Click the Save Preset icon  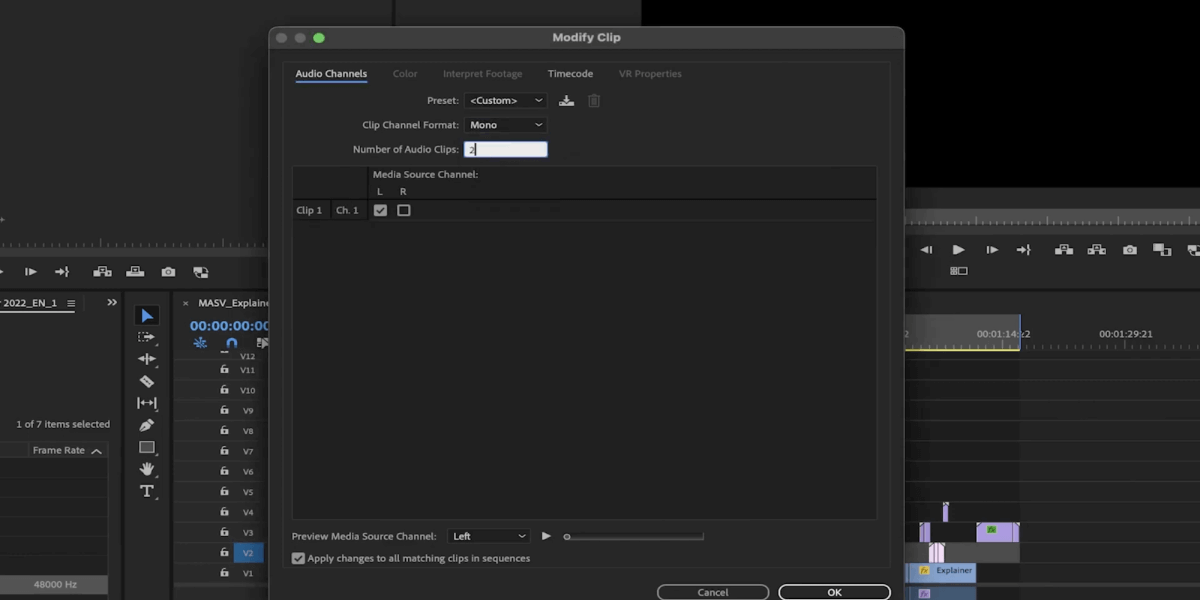pyautogui.click(x=567, y=101)
